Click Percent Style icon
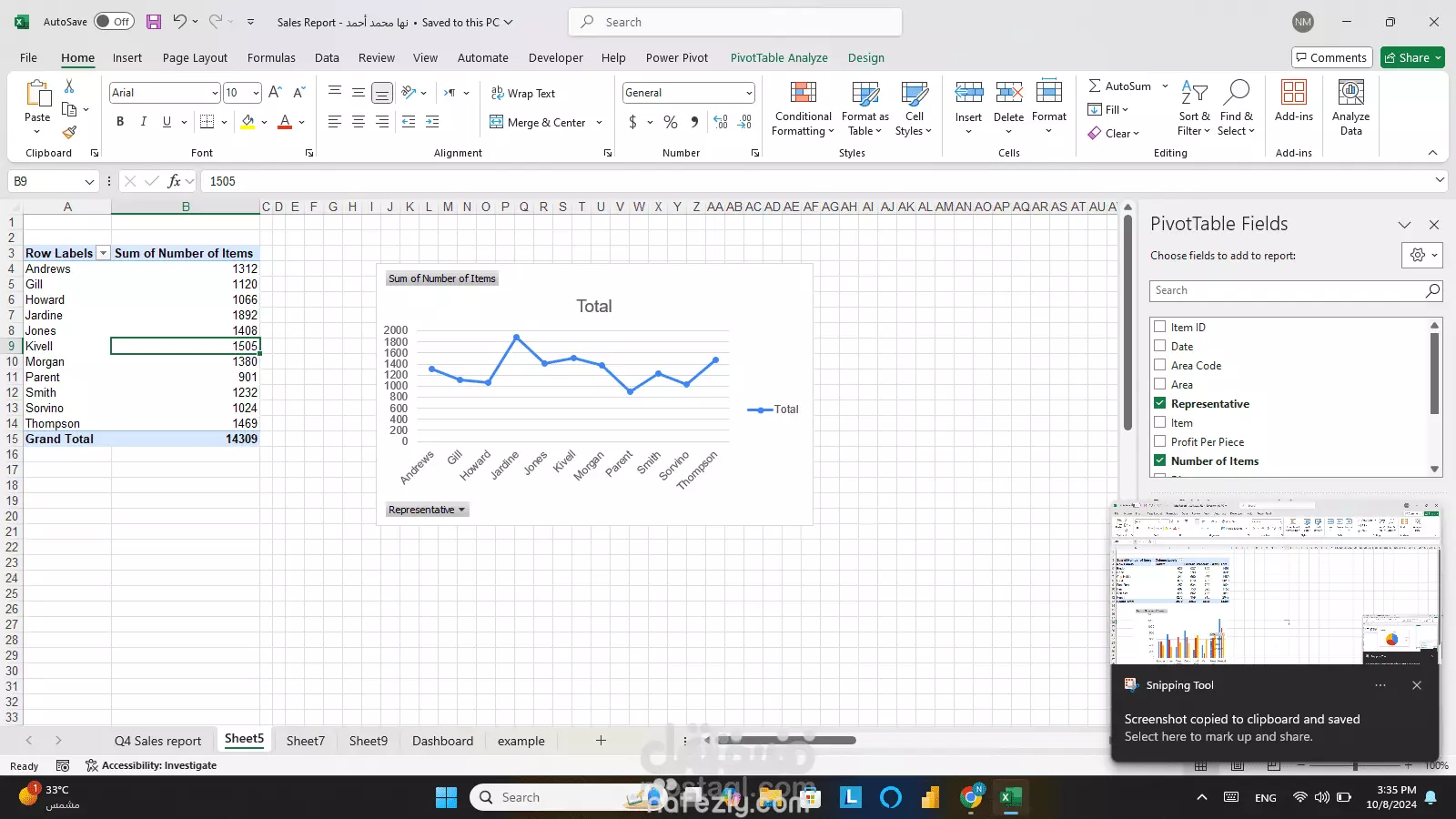 [671, 122]
